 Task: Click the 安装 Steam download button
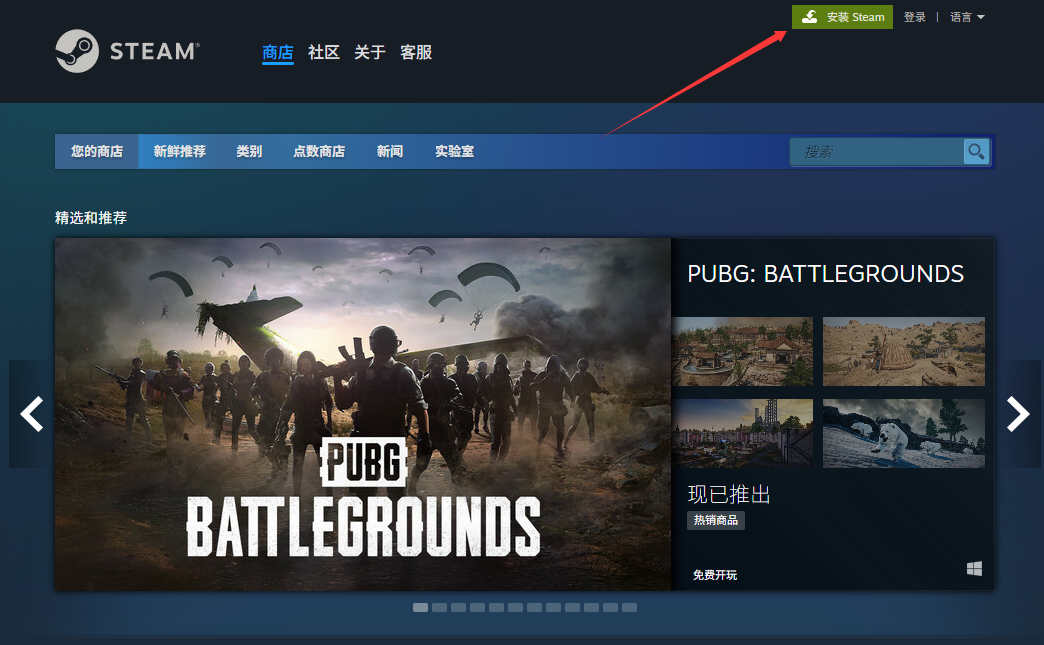pos(842,17)
